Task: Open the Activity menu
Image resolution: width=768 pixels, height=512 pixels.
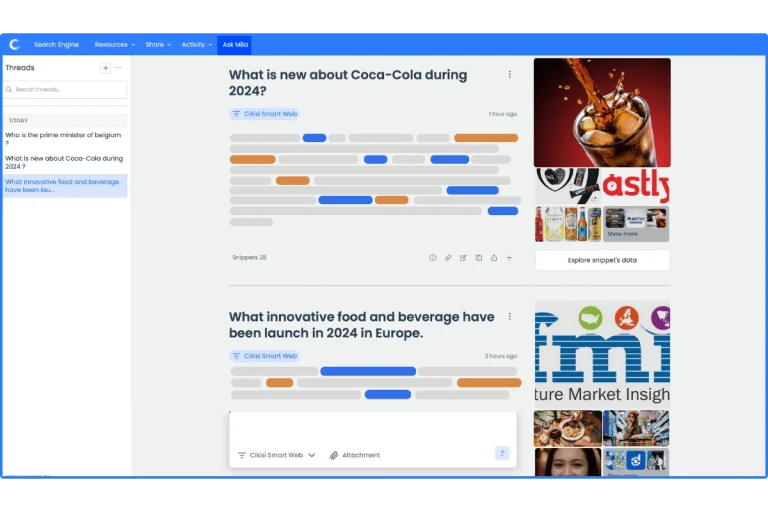Action: (x=196, y=44)
